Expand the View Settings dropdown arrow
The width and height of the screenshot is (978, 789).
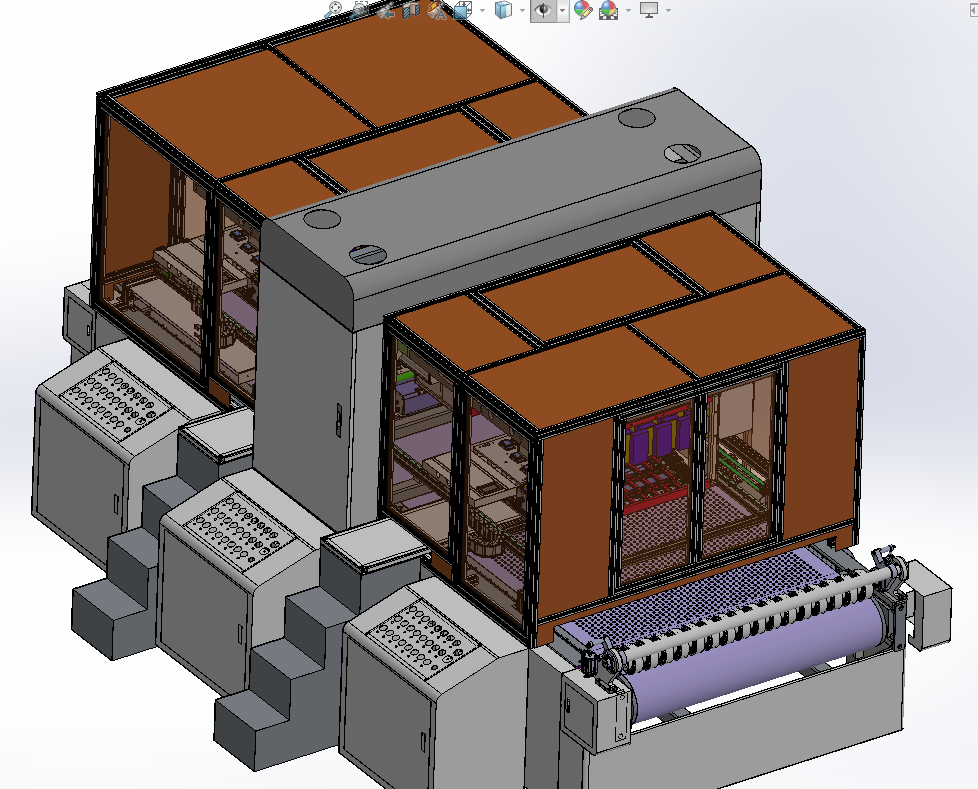click(x=669, y=10)
